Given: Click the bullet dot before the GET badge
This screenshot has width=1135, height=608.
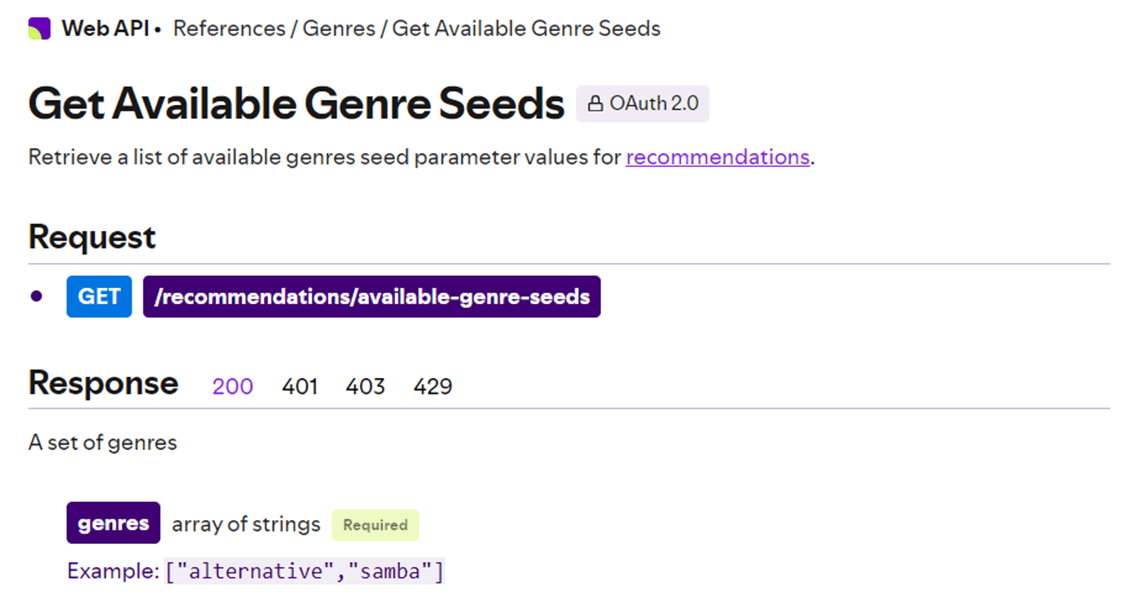Looking at the screenshot, I should [37, 296].
